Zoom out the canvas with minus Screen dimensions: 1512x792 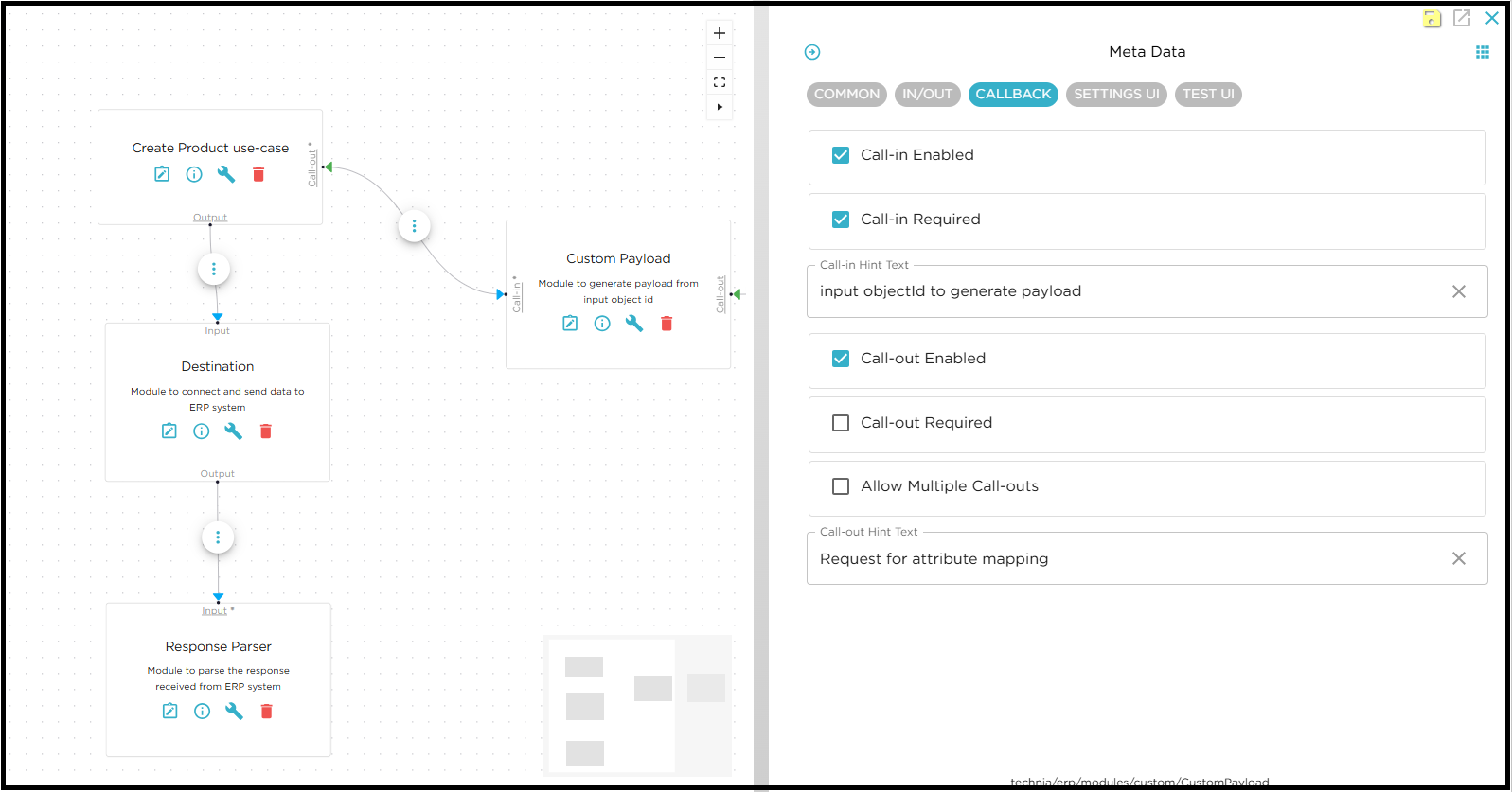point(720,58)
